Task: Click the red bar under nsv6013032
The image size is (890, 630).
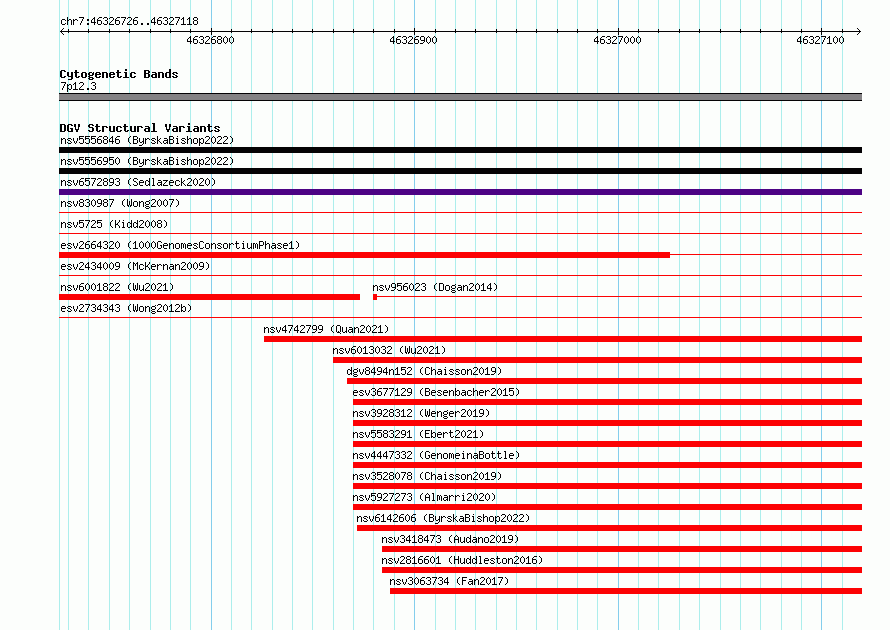Action: [x=598, y=360]
